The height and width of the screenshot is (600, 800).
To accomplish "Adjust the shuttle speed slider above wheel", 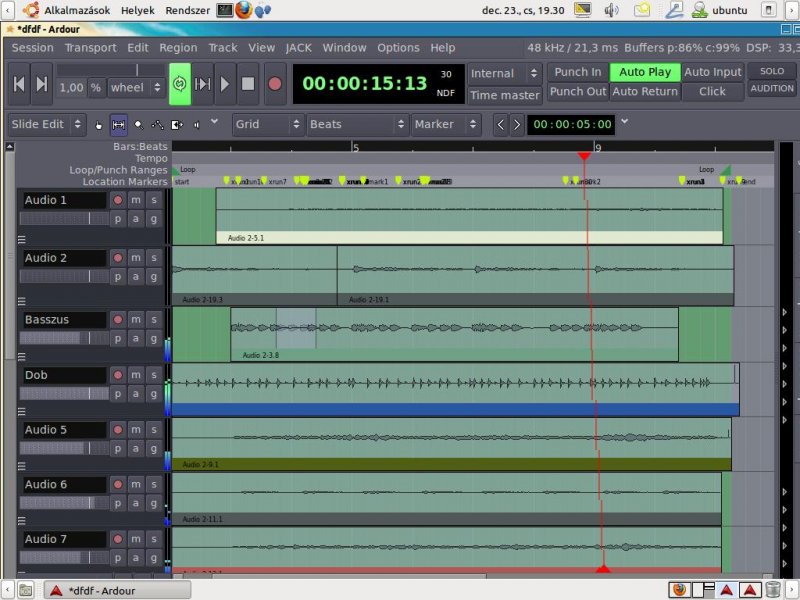I will pyautogui.click(x=110, y=70).
